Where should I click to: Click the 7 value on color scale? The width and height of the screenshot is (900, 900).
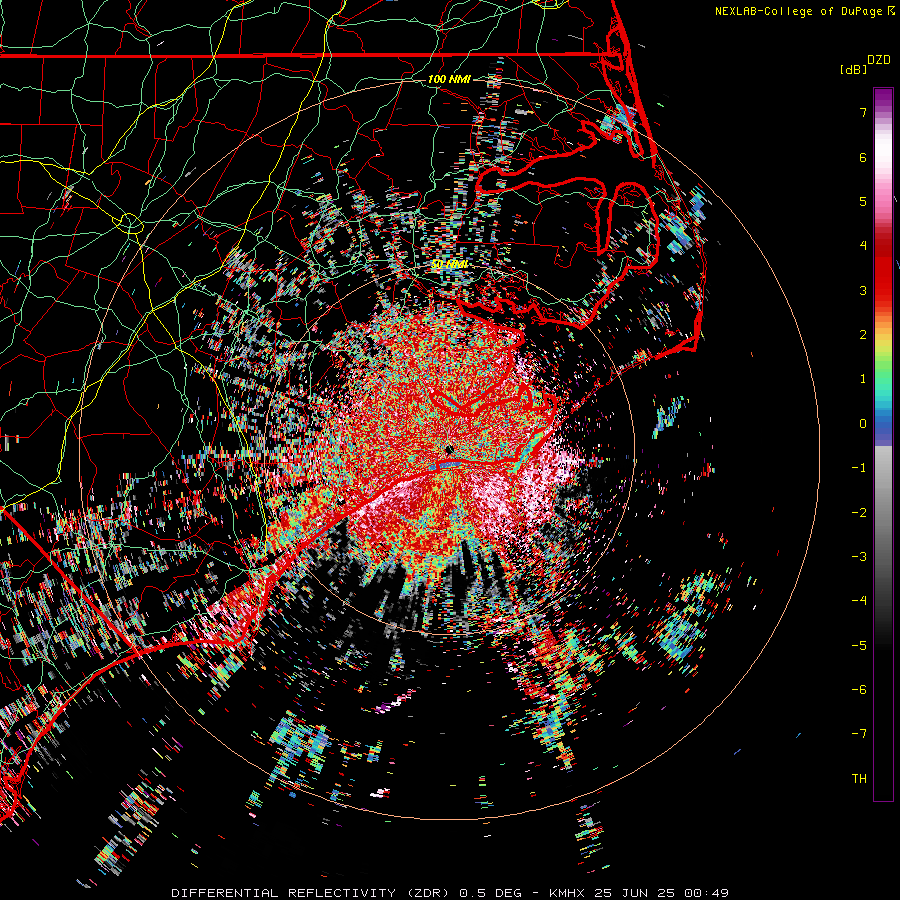click(863, 112)
